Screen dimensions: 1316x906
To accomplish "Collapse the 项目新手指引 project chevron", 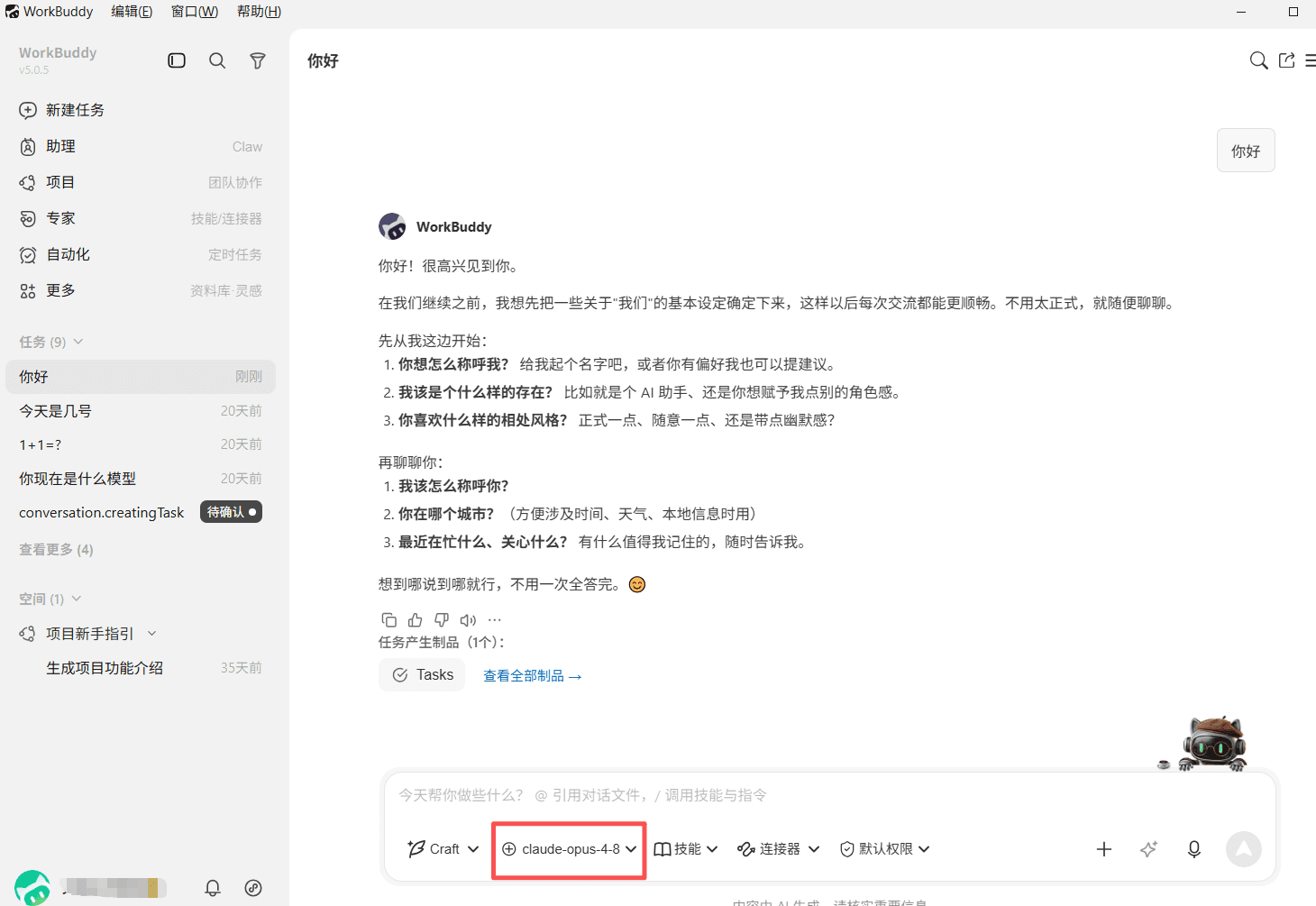I will [x=151, y=634].
